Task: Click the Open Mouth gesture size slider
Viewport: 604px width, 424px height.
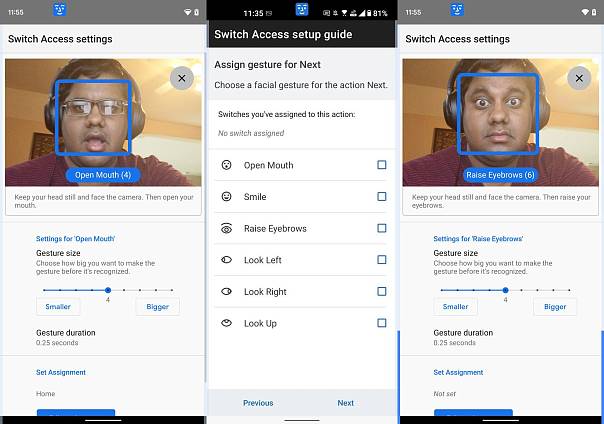Action: [x=108, y=290]
